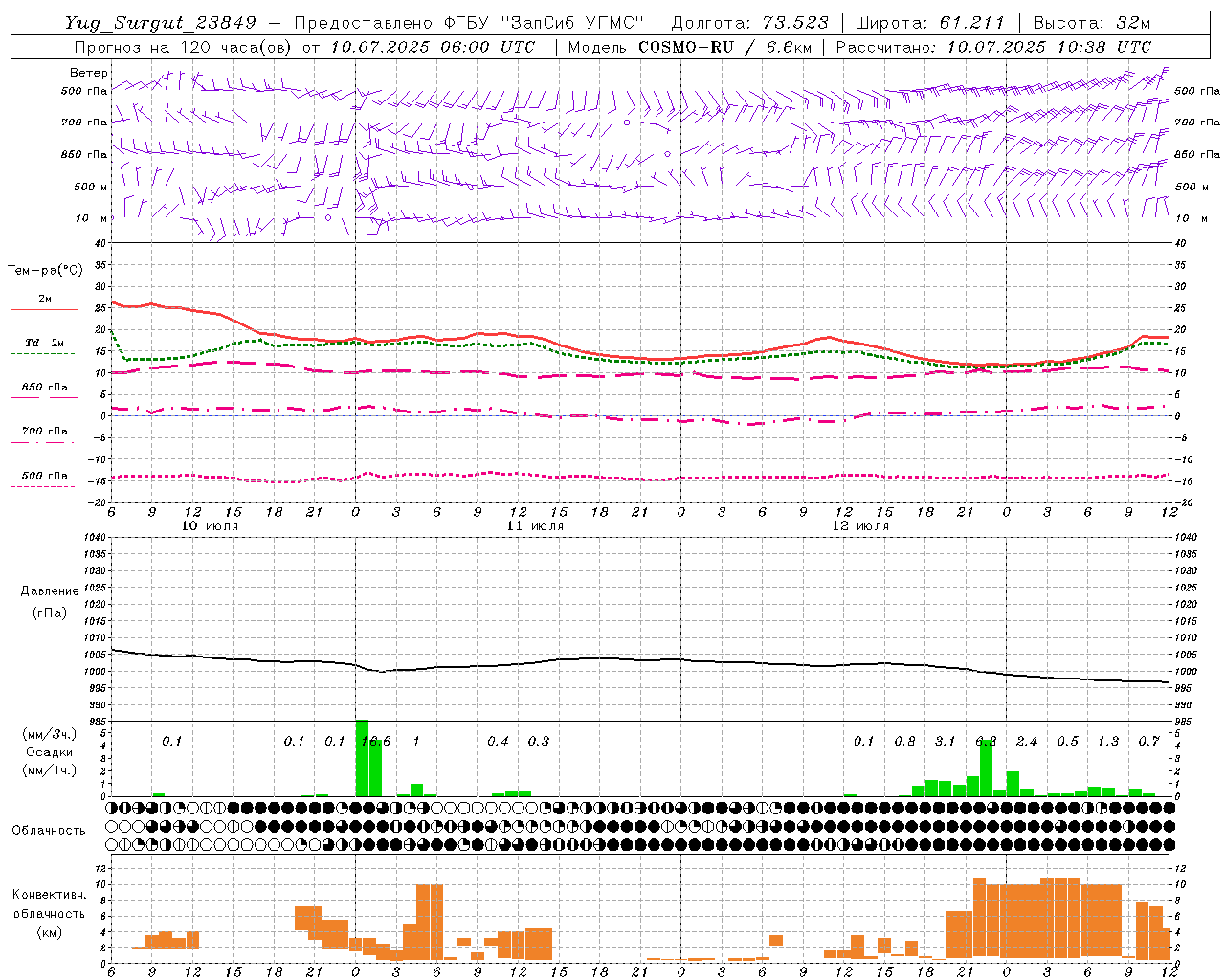Click the Ветер panel label
The height and width of the screenshot is (980, 1225).
[88, 73]
